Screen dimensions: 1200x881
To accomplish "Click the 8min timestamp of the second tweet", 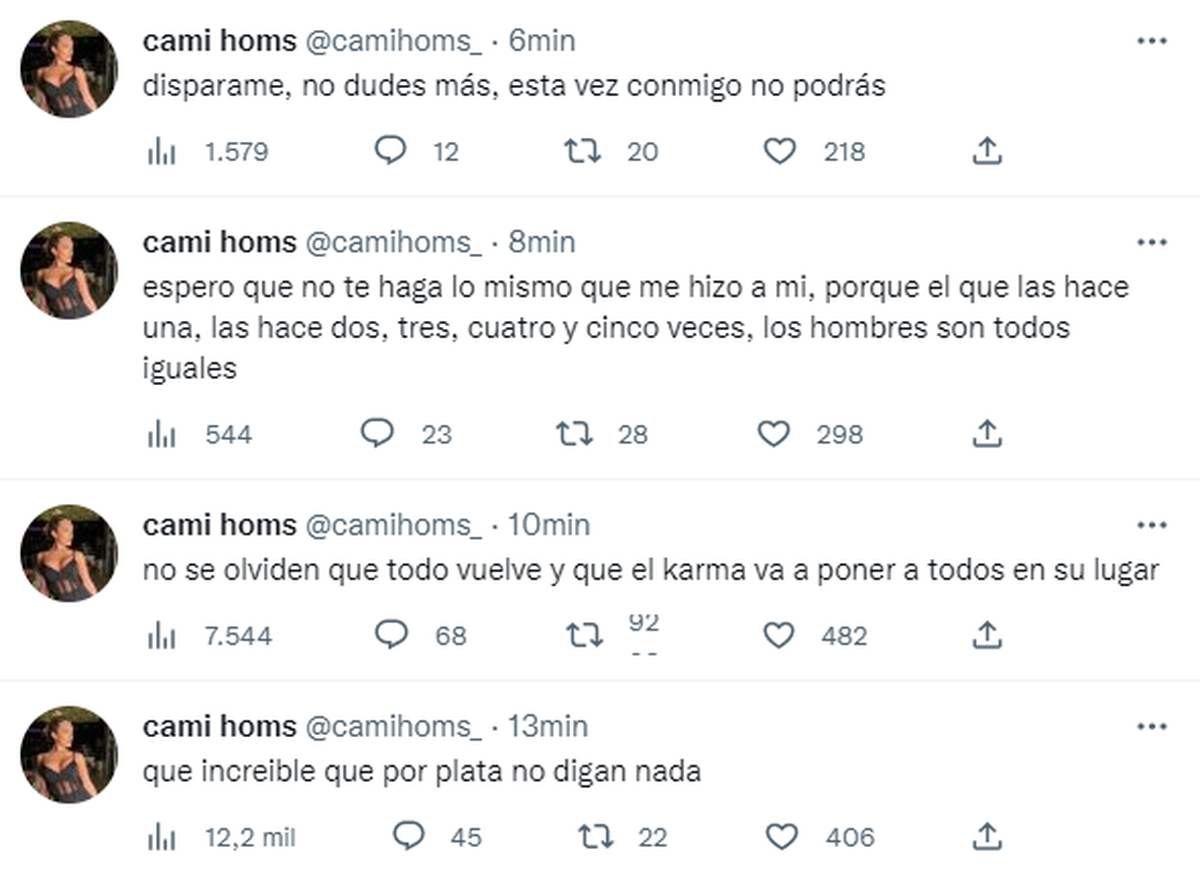I will tap(542, 242).
